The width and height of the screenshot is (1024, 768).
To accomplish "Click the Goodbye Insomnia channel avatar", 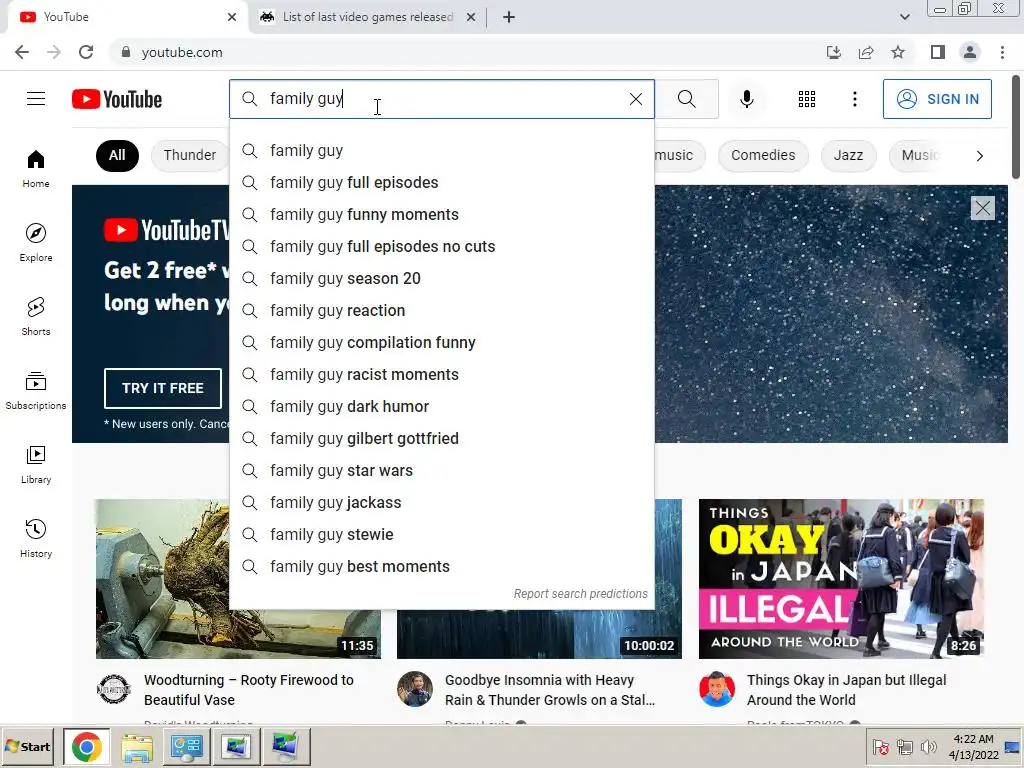I will (x=415, y=689).
